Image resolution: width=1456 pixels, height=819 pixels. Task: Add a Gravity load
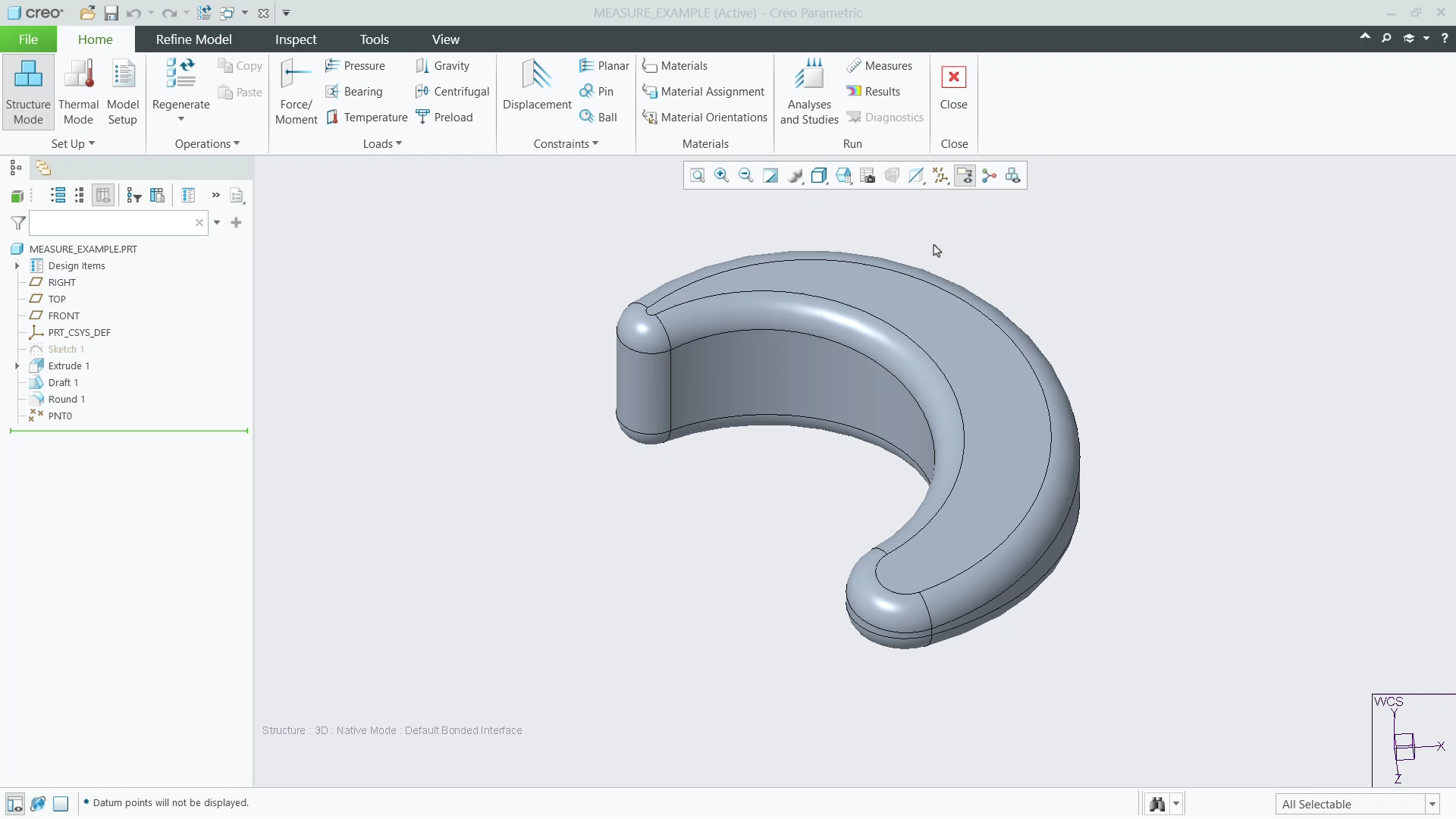(442, 66)
